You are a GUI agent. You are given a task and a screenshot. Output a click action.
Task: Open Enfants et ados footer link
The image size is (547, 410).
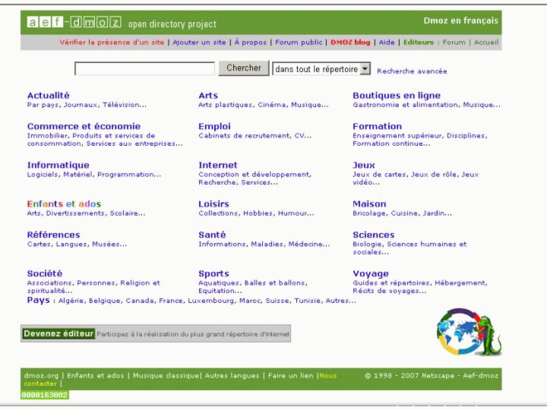coord(95,376)
